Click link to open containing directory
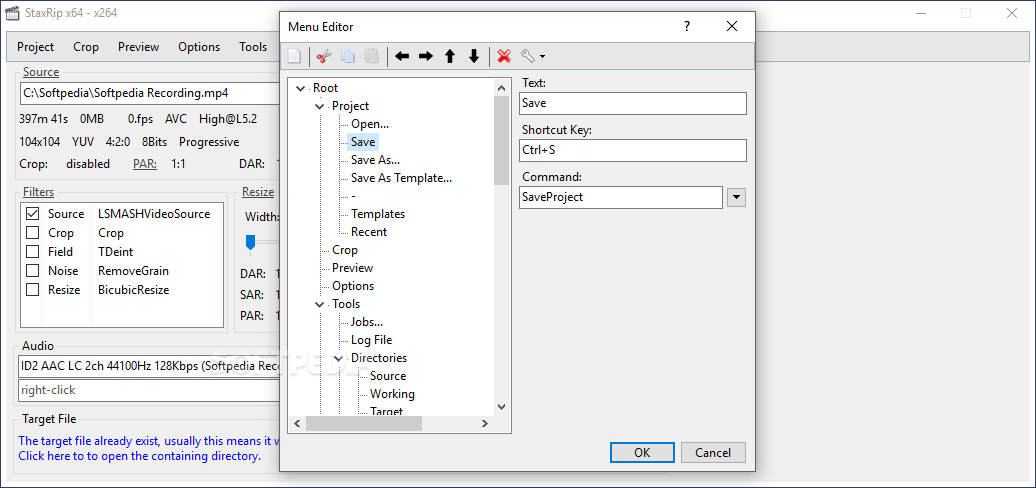Image resolution: width=1036 pixels, height=488 pixels. pos(139,456)
